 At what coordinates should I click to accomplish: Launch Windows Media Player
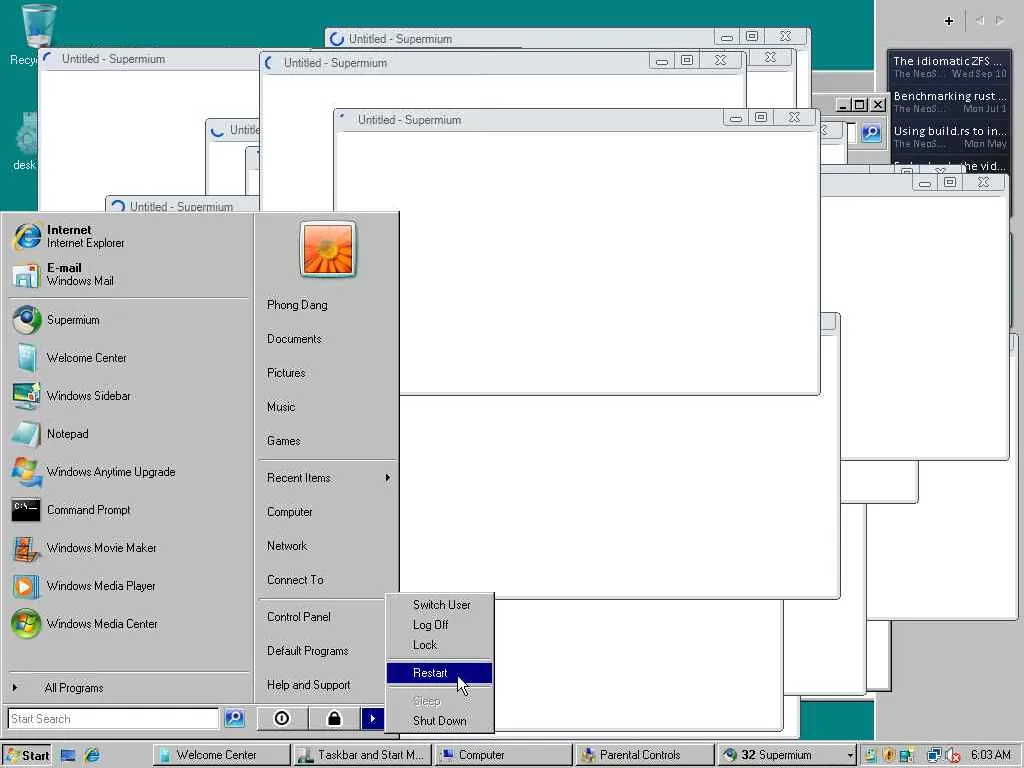(x=129, y=585)
